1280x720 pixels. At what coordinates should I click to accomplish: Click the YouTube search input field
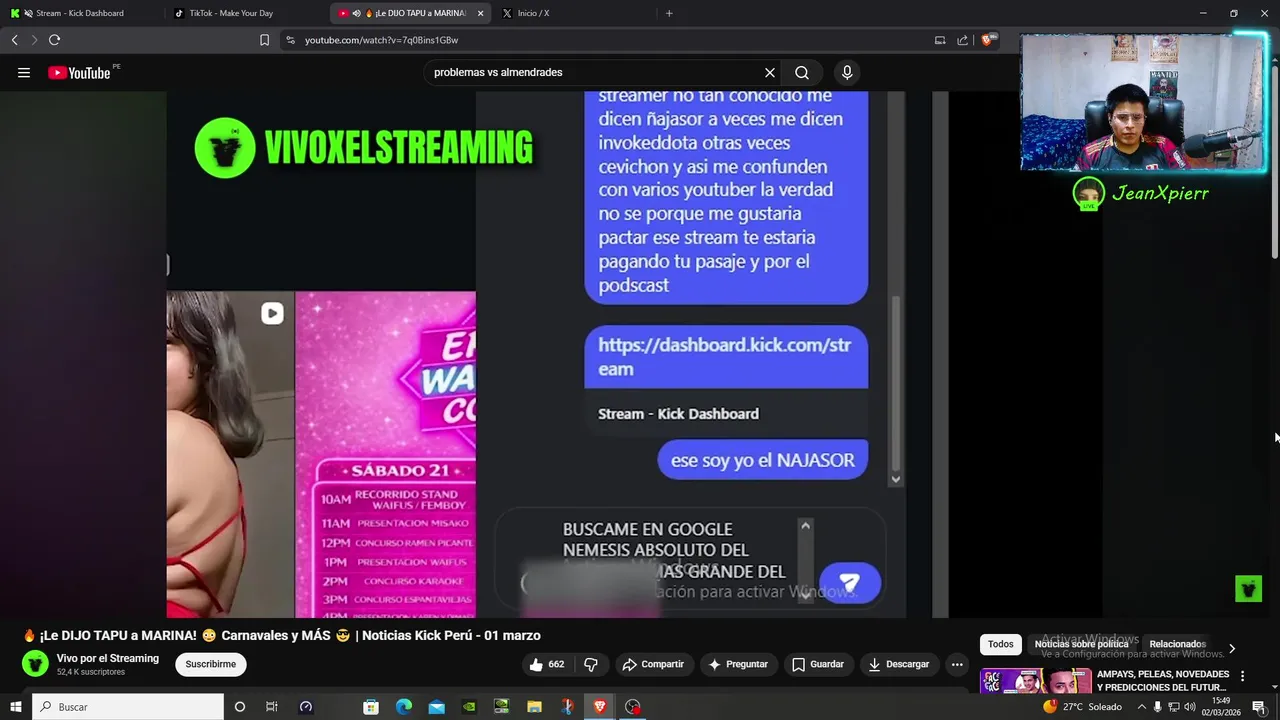click(x=595, y=73)
